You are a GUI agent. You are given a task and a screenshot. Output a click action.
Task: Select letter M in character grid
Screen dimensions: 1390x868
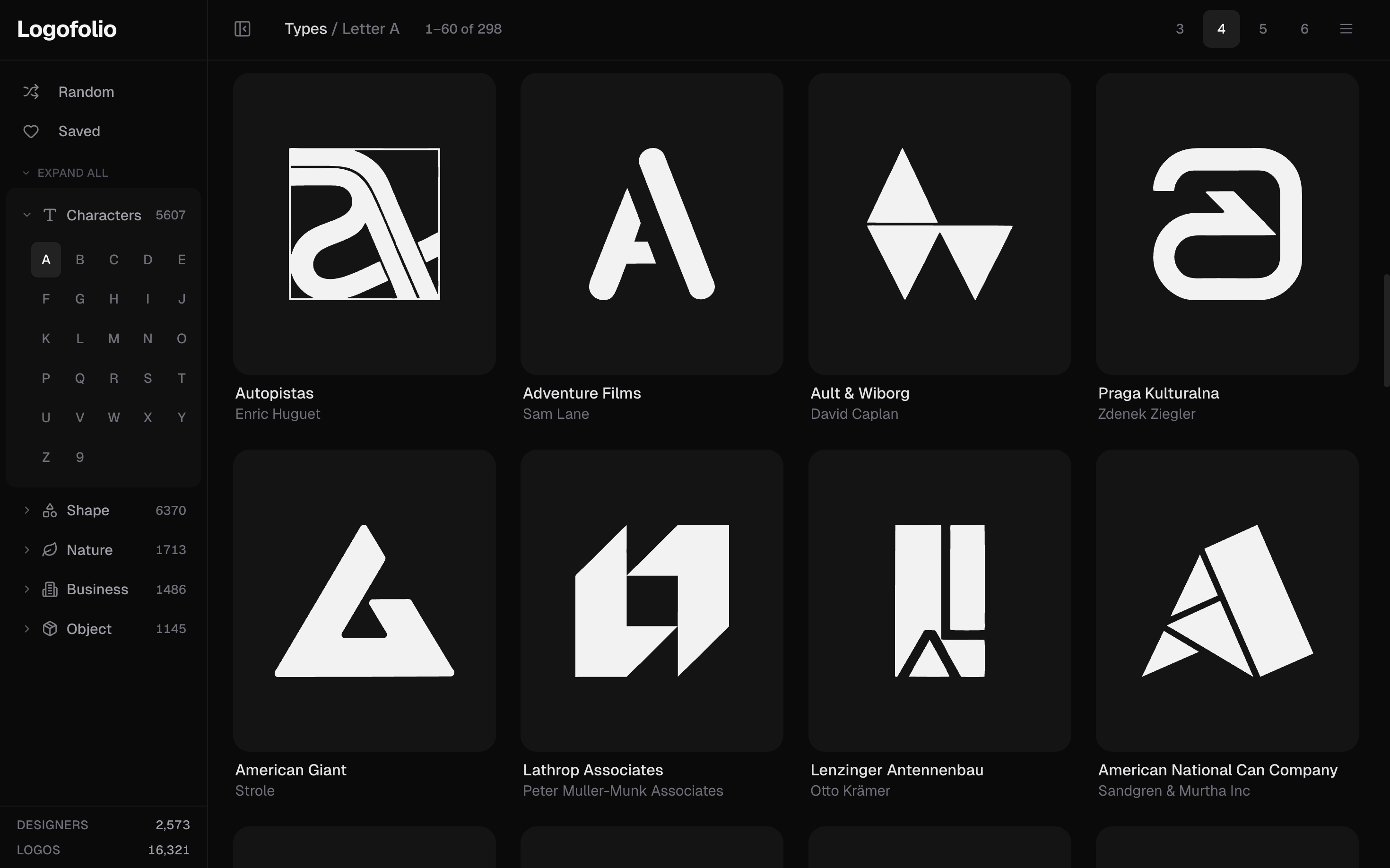pyautogui.click(x=113, y=339)
